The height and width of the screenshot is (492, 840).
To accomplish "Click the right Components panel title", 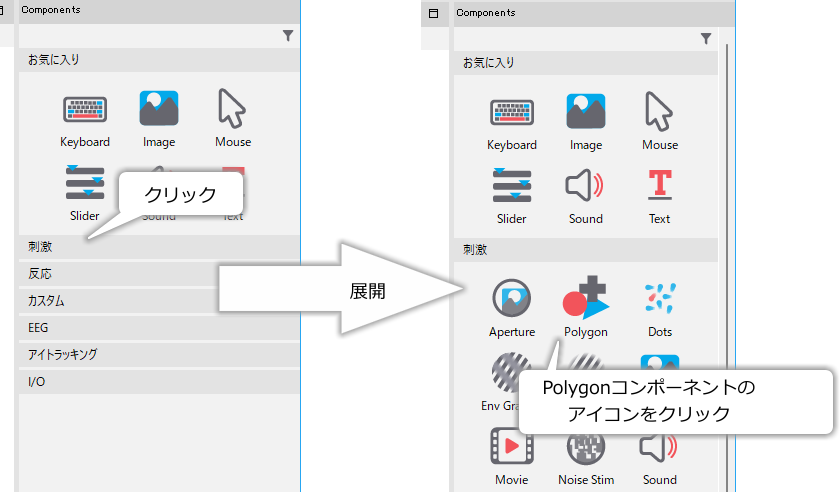I will (x=486, y=13).
